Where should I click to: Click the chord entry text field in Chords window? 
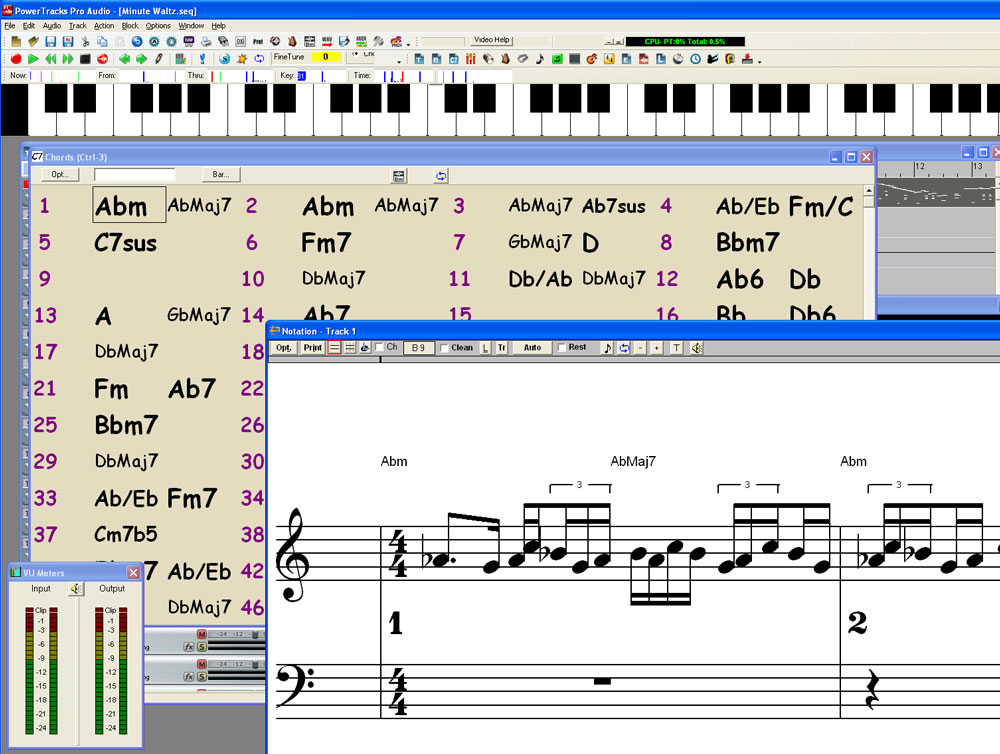click(135, 174)
